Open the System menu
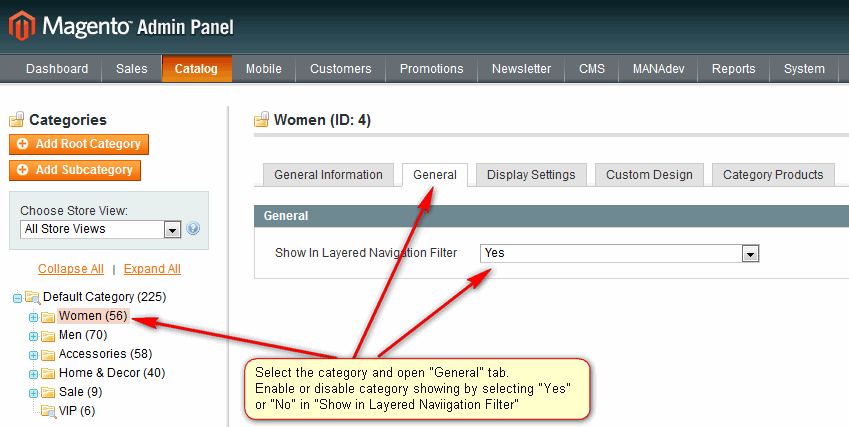This screenshot has height=427, width=849. [804, 69]
